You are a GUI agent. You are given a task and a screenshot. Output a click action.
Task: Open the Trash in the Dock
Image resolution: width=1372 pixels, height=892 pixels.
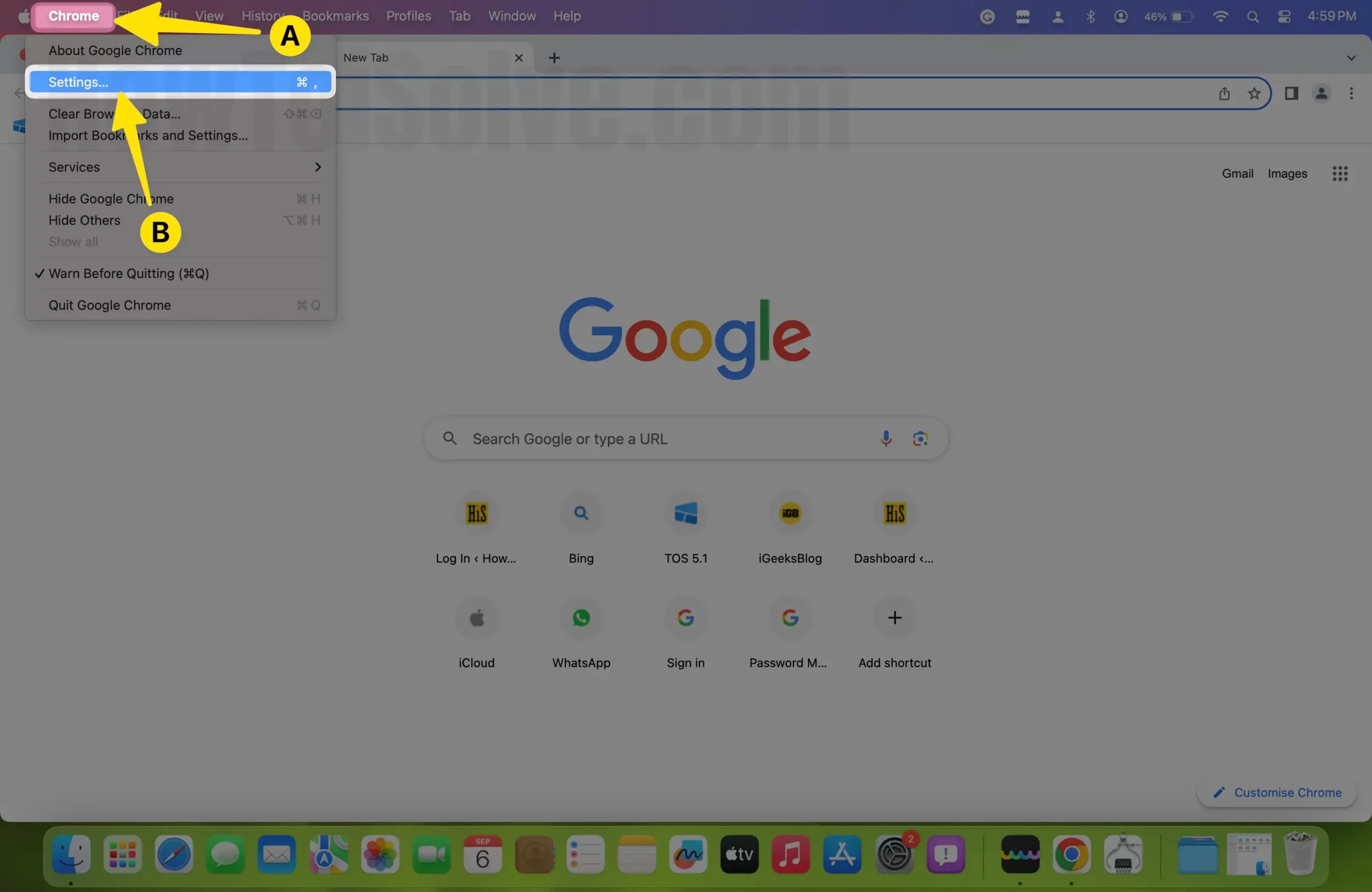click(x=1300, y=854)
